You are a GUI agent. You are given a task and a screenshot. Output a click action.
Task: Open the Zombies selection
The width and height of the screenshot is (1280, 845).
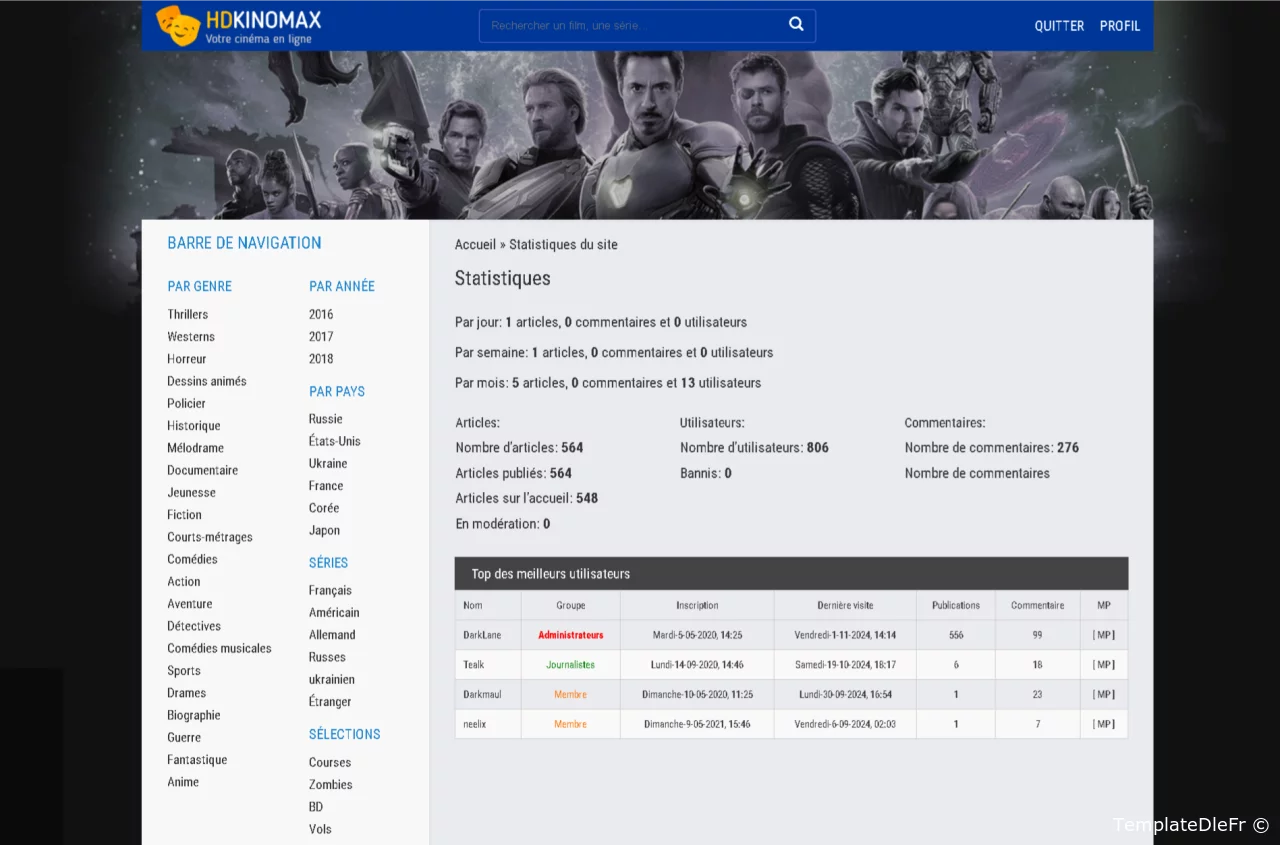click(x=331, y=785)
